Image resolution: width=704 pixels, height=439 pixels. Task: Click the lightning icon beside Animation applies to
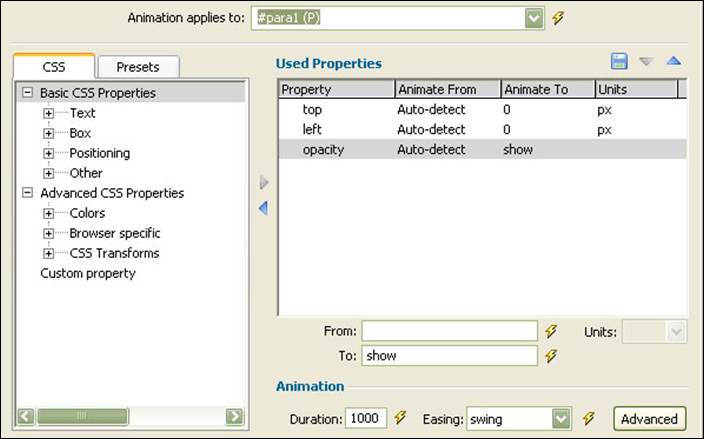[x=558, y=18]
